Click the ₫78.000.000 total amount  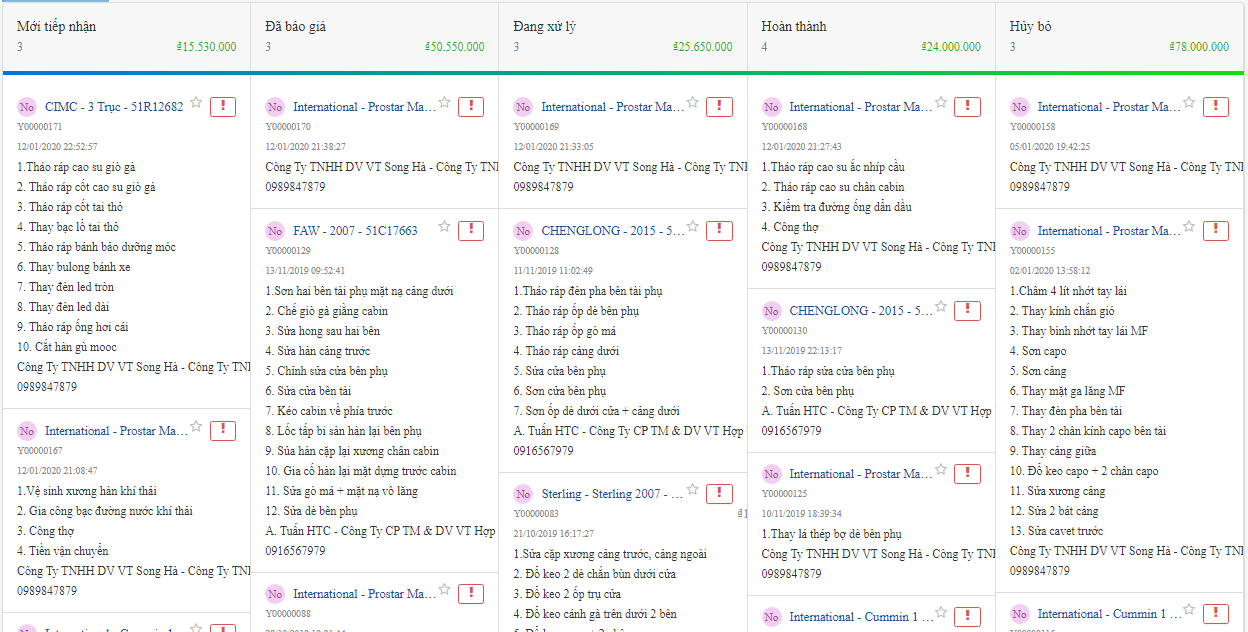1199,47
